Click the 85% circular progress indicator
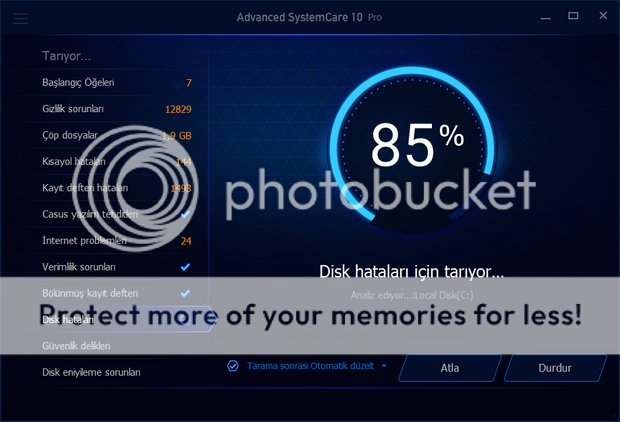 click(412, 148)
